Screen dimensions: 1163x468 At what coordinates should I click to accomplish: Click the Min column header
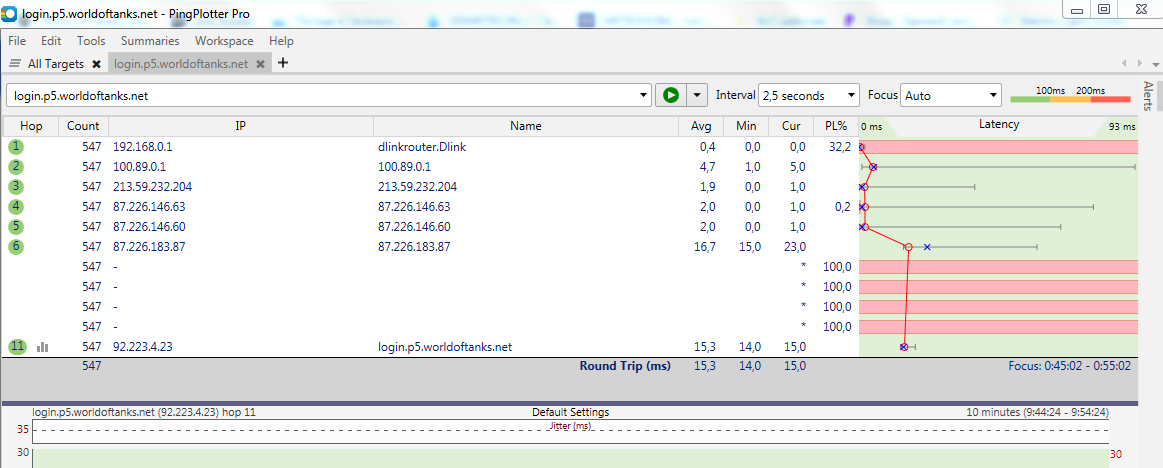click(x=746, y=126)
